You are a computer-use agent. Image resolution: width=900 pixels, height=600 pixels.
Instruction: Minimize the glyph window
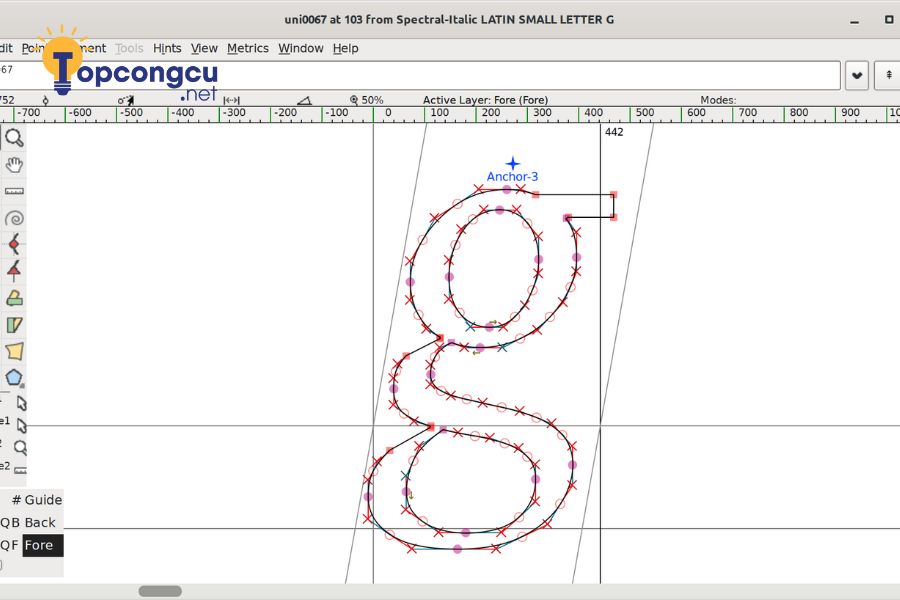[x=855, y=21]
